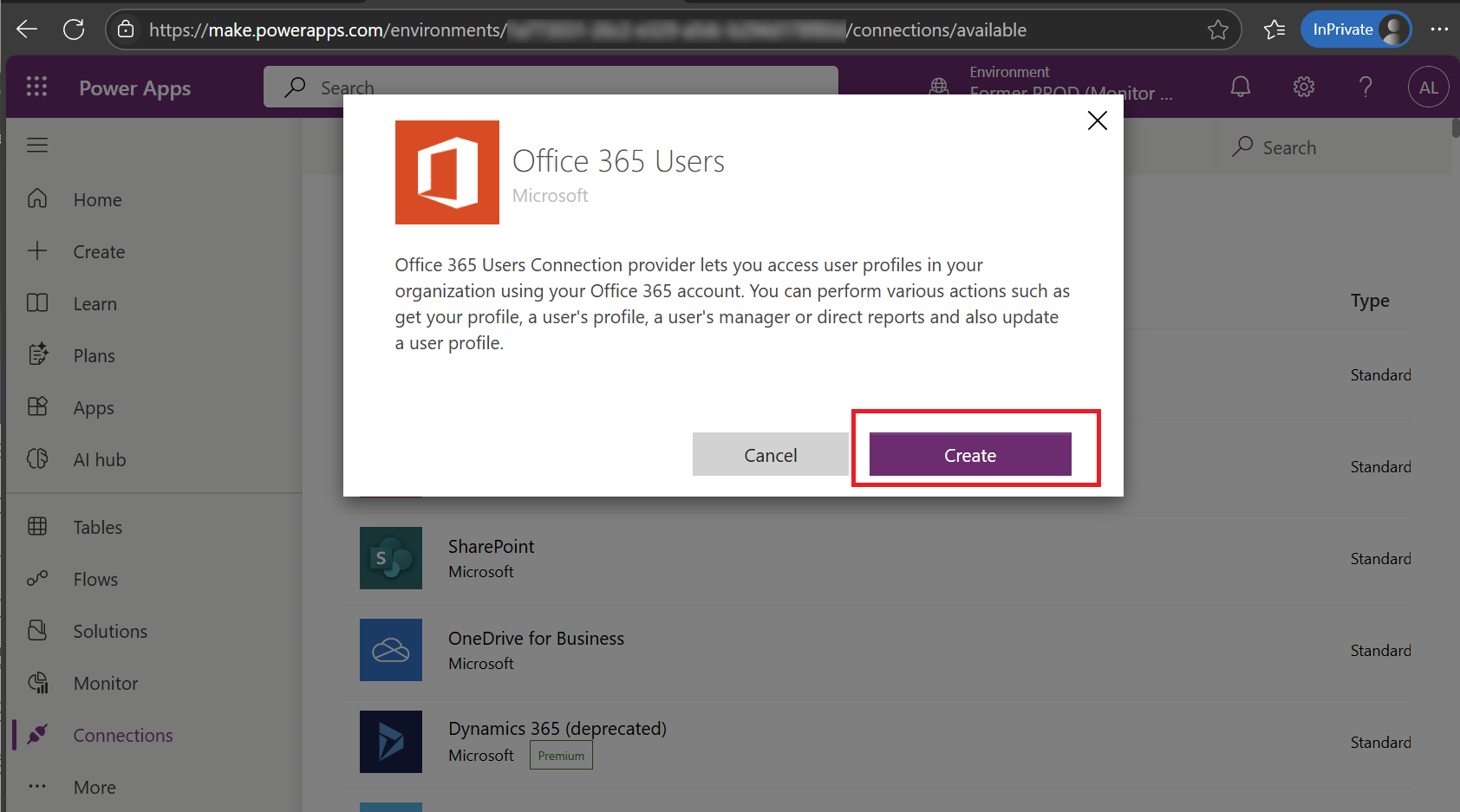The image size is (1460, 812).
Task: Open the Home page from the sidebar
Action: (96, 199)
